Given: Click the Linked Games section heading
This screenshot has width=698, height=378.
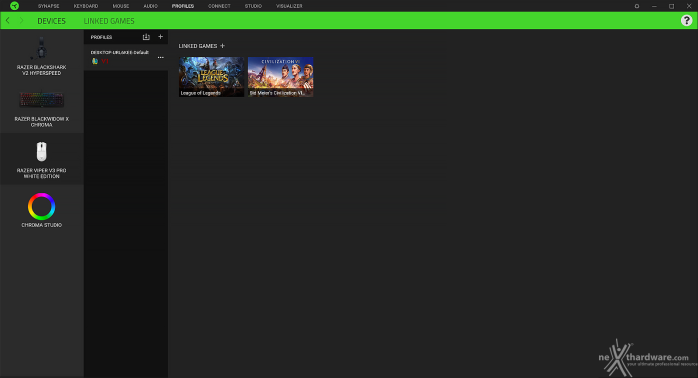Looking at the screenshot, I should (198, 46).
